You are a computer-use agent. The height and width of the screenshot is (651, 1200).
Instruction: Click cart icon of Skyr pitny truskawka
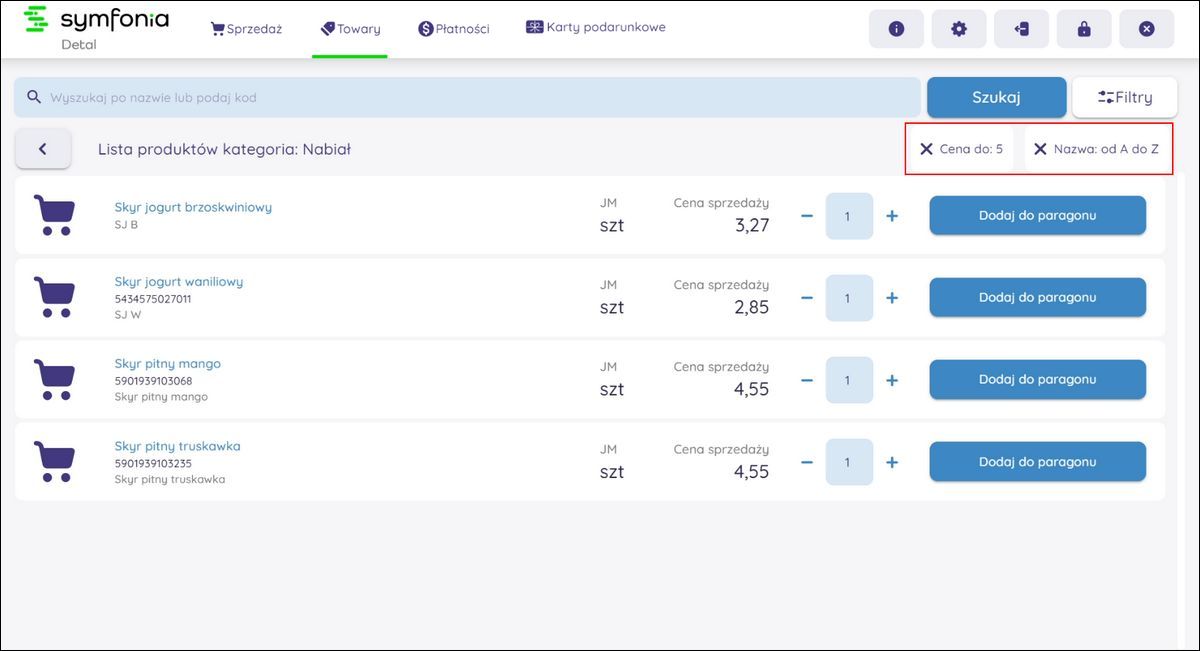click(53, 461)
